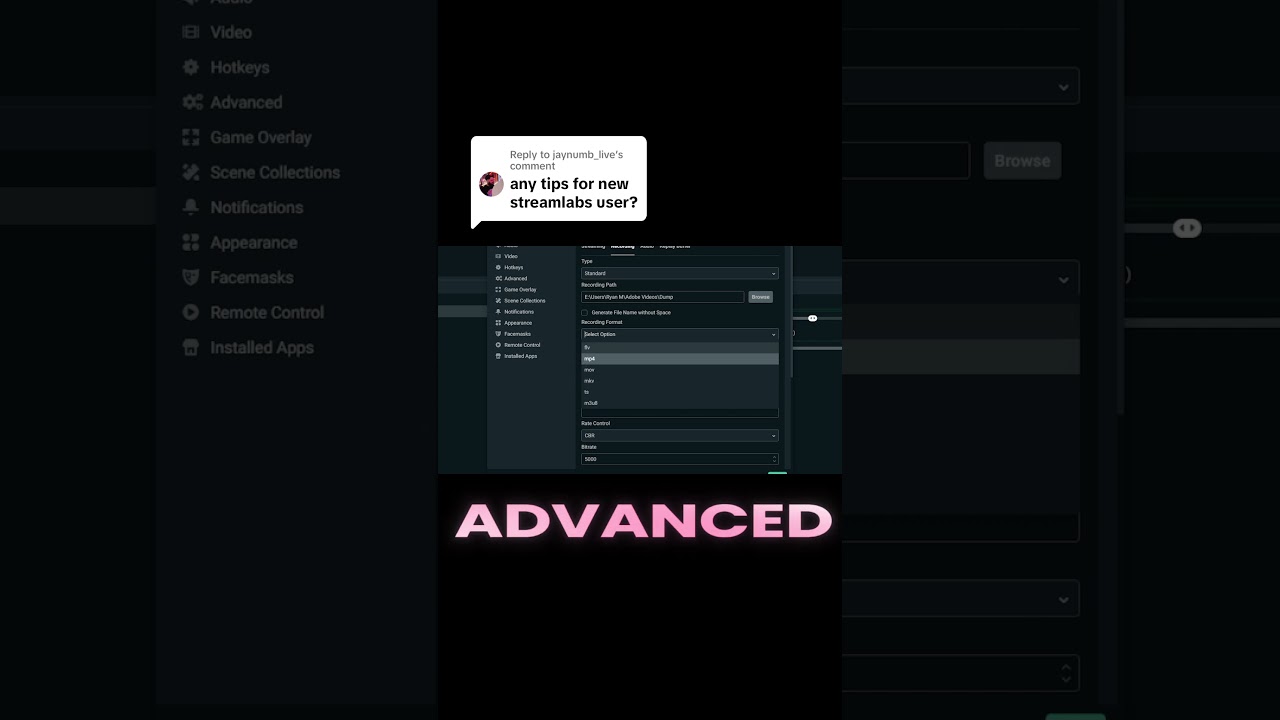Click the Game Overlay icon in the background sidebar
The width and height of the screenshot is (1280, 720).
(x=190, y=137)
